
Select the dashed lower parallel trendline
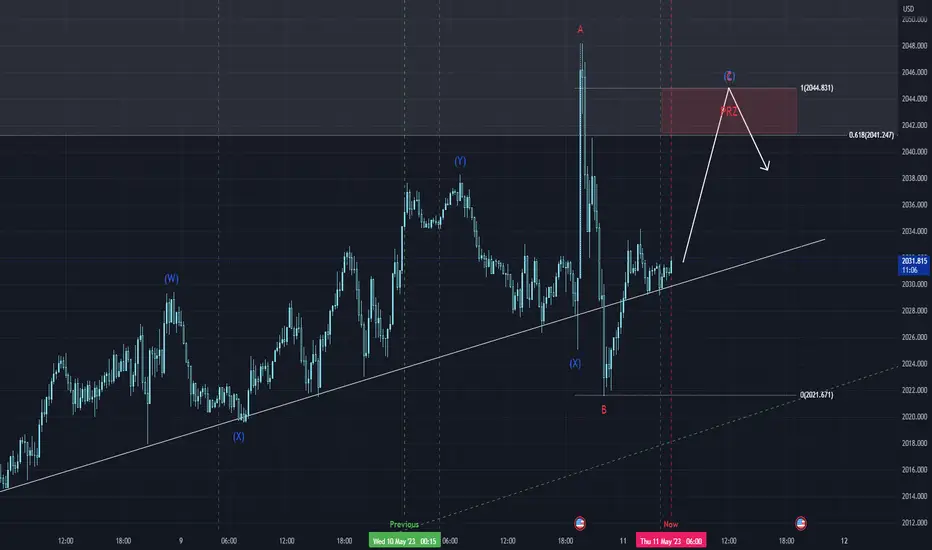tap(660, 445)
